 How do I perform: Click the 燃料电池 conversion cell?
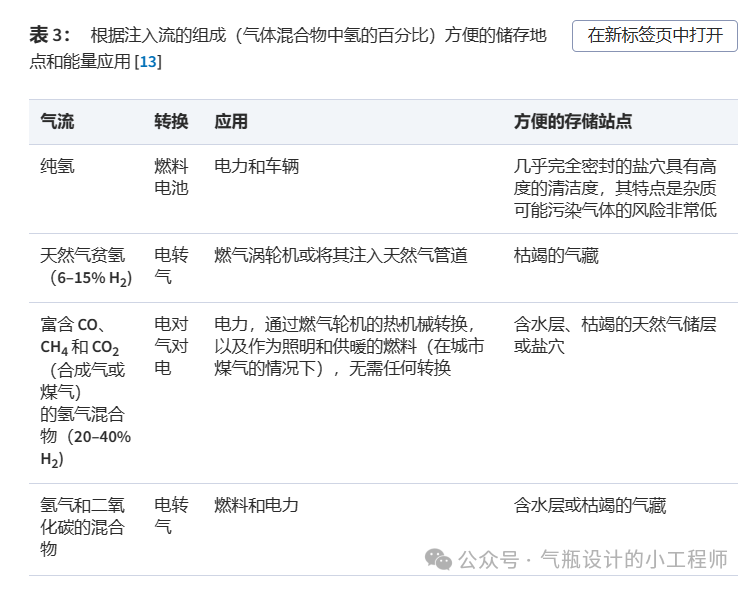pos(171,177)
